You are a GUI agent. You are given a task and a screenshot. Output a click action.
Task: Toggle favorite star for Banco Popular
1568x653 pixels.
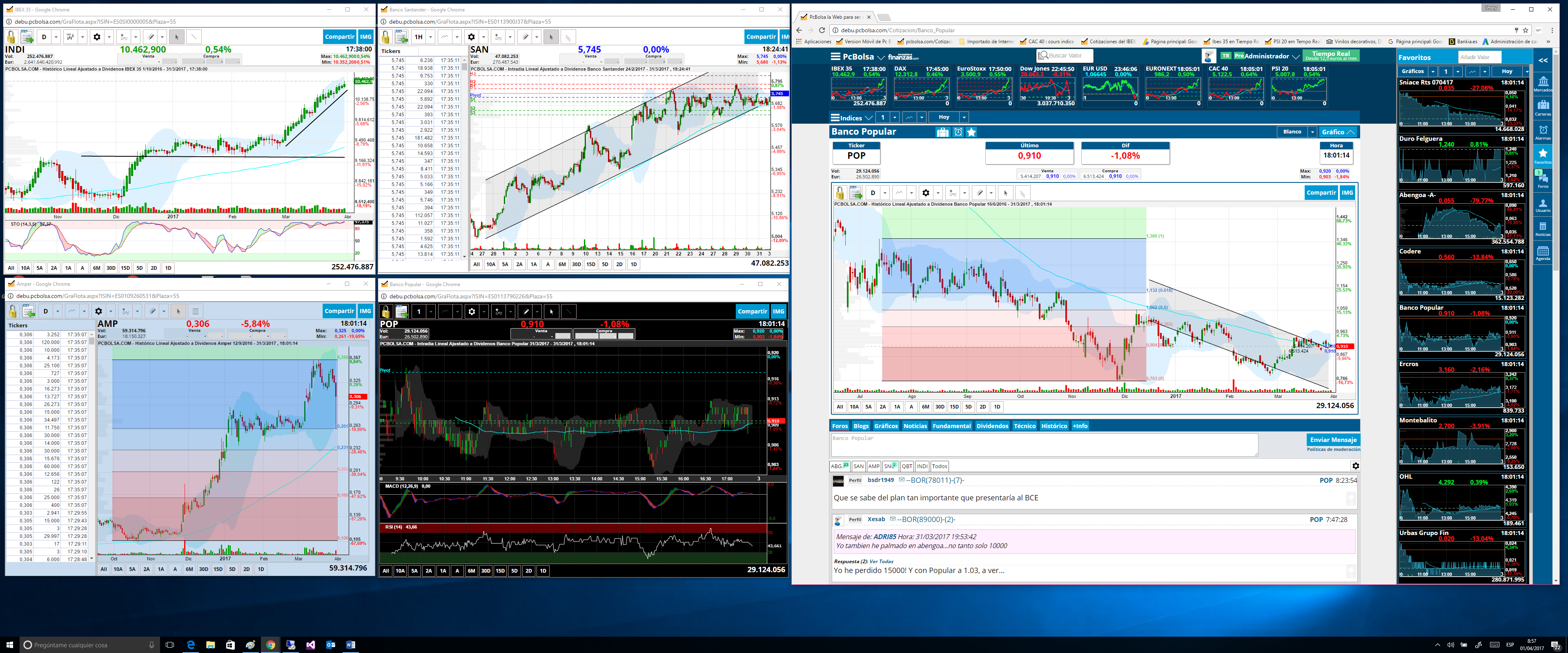pyautogui.click(x=971, y=132)
